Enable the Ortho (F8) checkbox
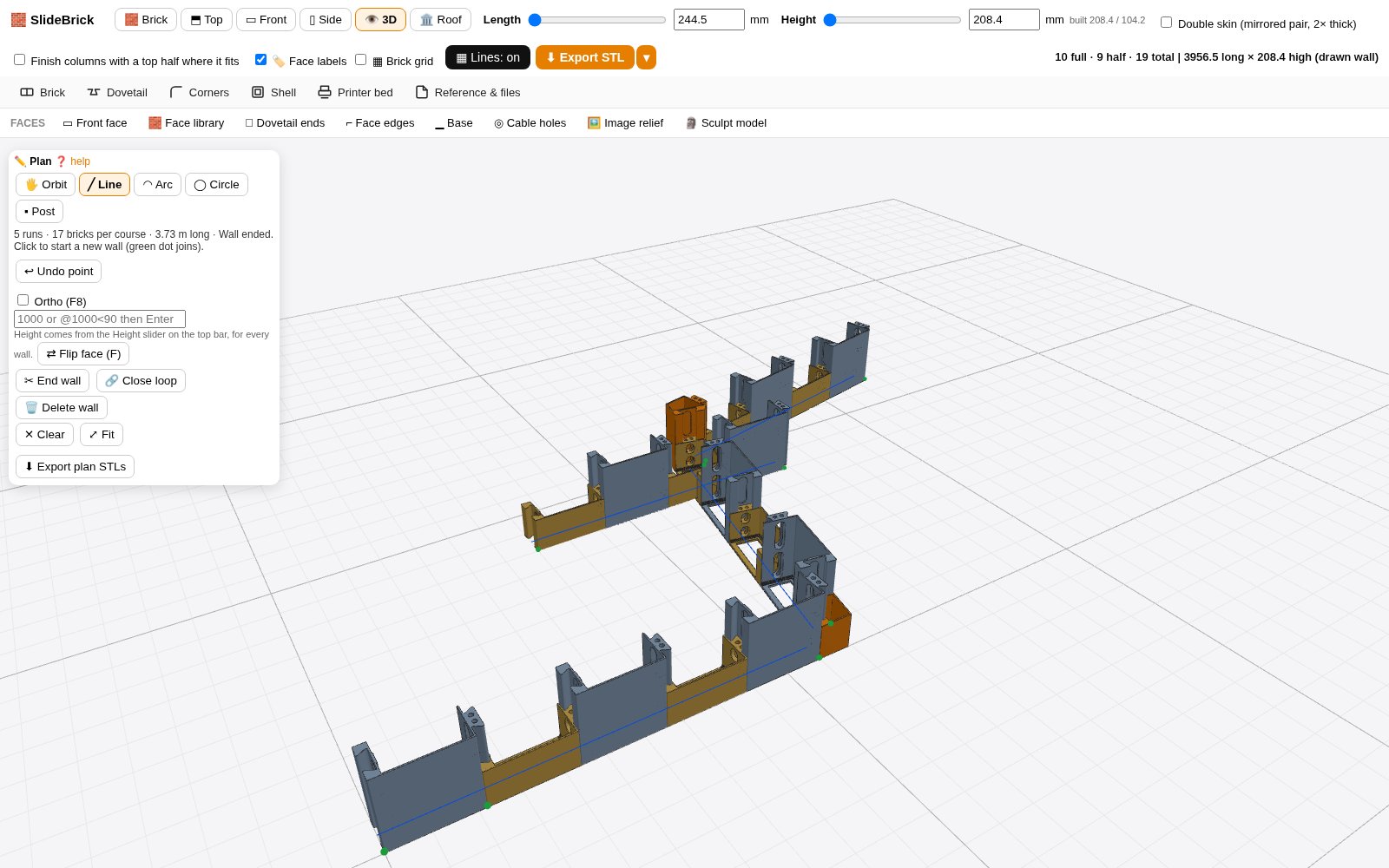This screenshot has height=868, width=1389. (23, 300)
